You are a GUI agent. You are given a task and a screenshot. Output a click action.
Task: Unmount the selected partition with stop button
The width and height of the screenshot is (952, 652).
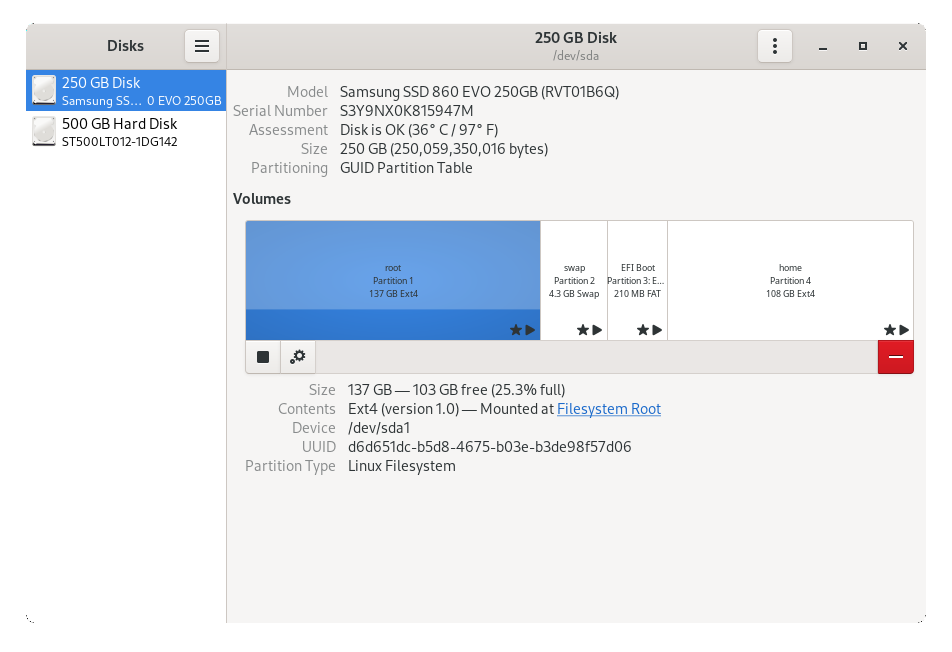[263, 357]
